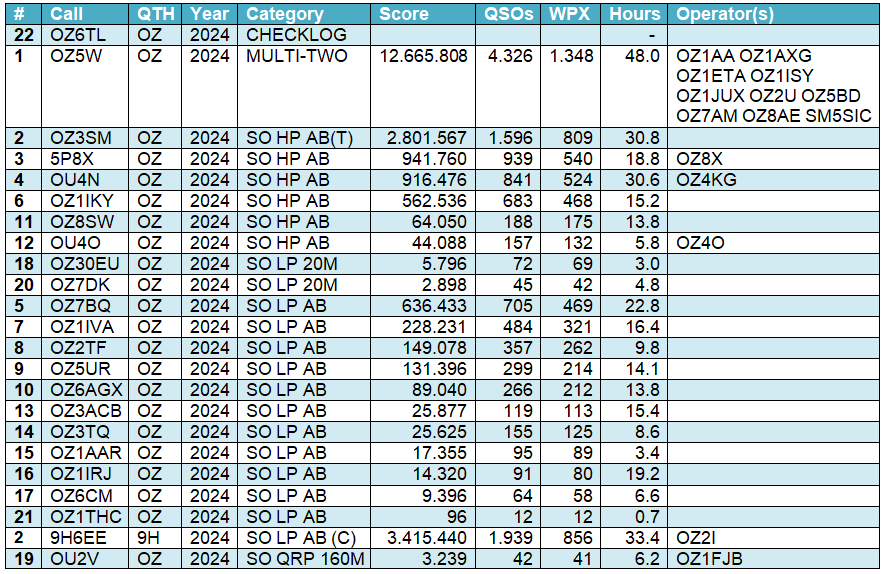
Task: Select the callsign OZ1THC
Action: point(86,516)
